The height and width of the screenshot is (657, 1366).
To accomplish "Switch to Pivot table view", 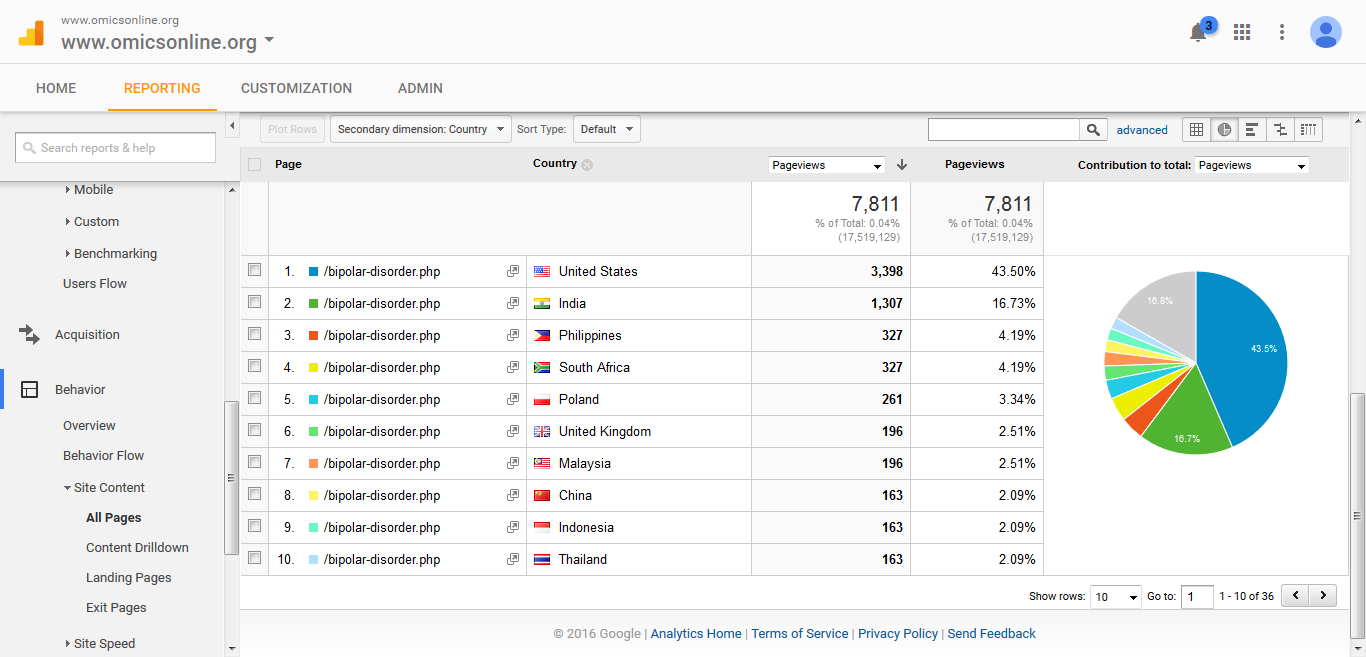I will tap(1308, 129).
